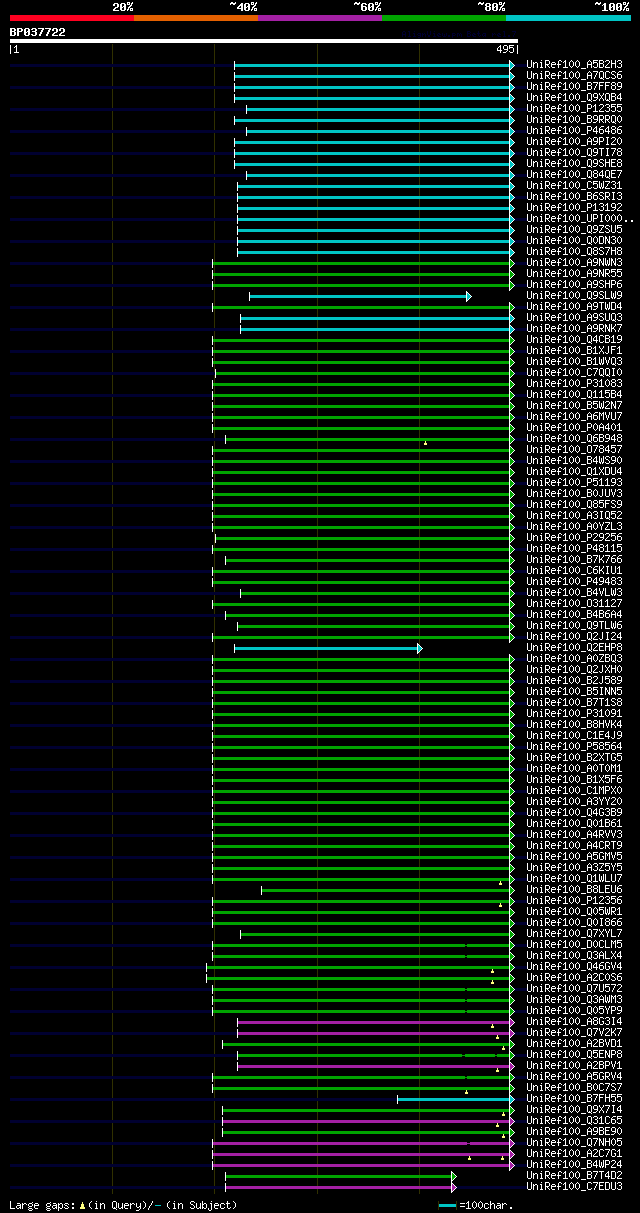Click the query gap marker on Q6B948 bar
640x1213 pixels.
tap(425, 442)
